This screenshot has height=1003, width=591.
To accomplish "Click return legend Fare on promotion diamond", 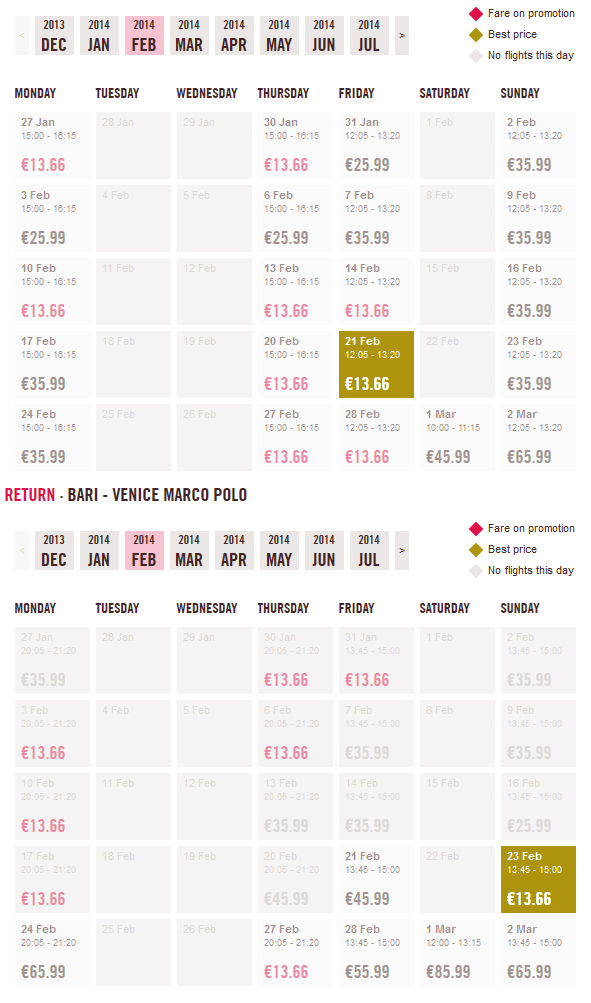I will 476,528.
